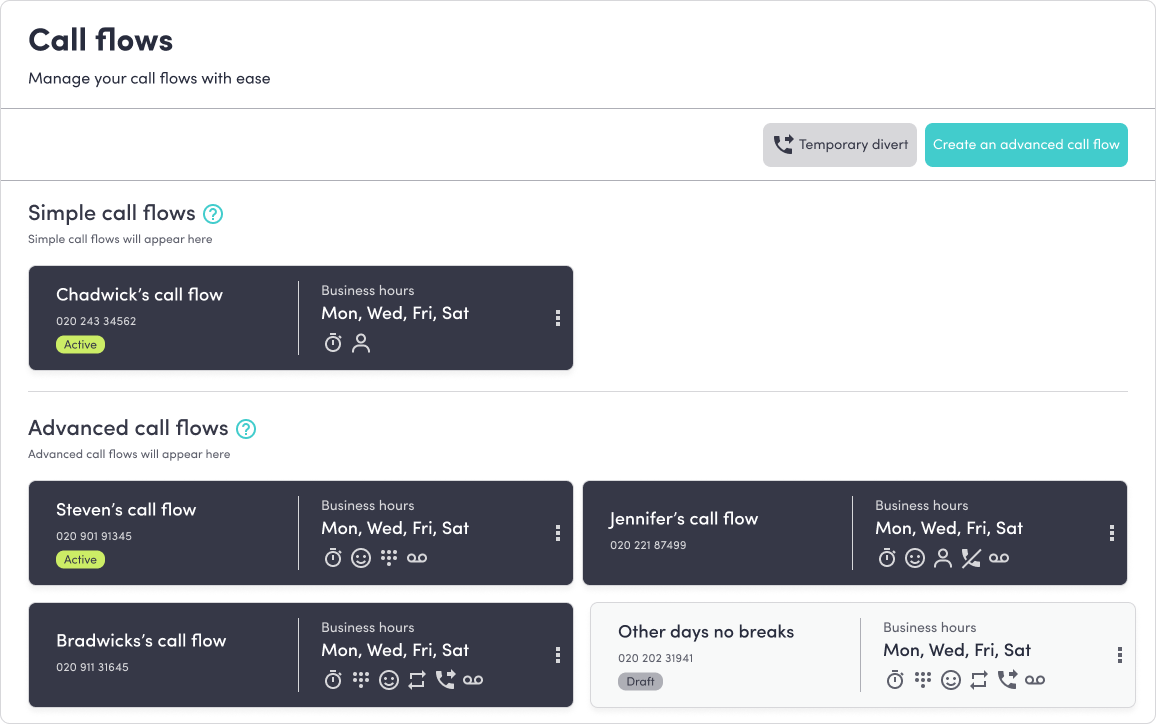Expand Bradwicks's call flow kebab menu
Screen dimensions: 1156x724
(557, 655)
